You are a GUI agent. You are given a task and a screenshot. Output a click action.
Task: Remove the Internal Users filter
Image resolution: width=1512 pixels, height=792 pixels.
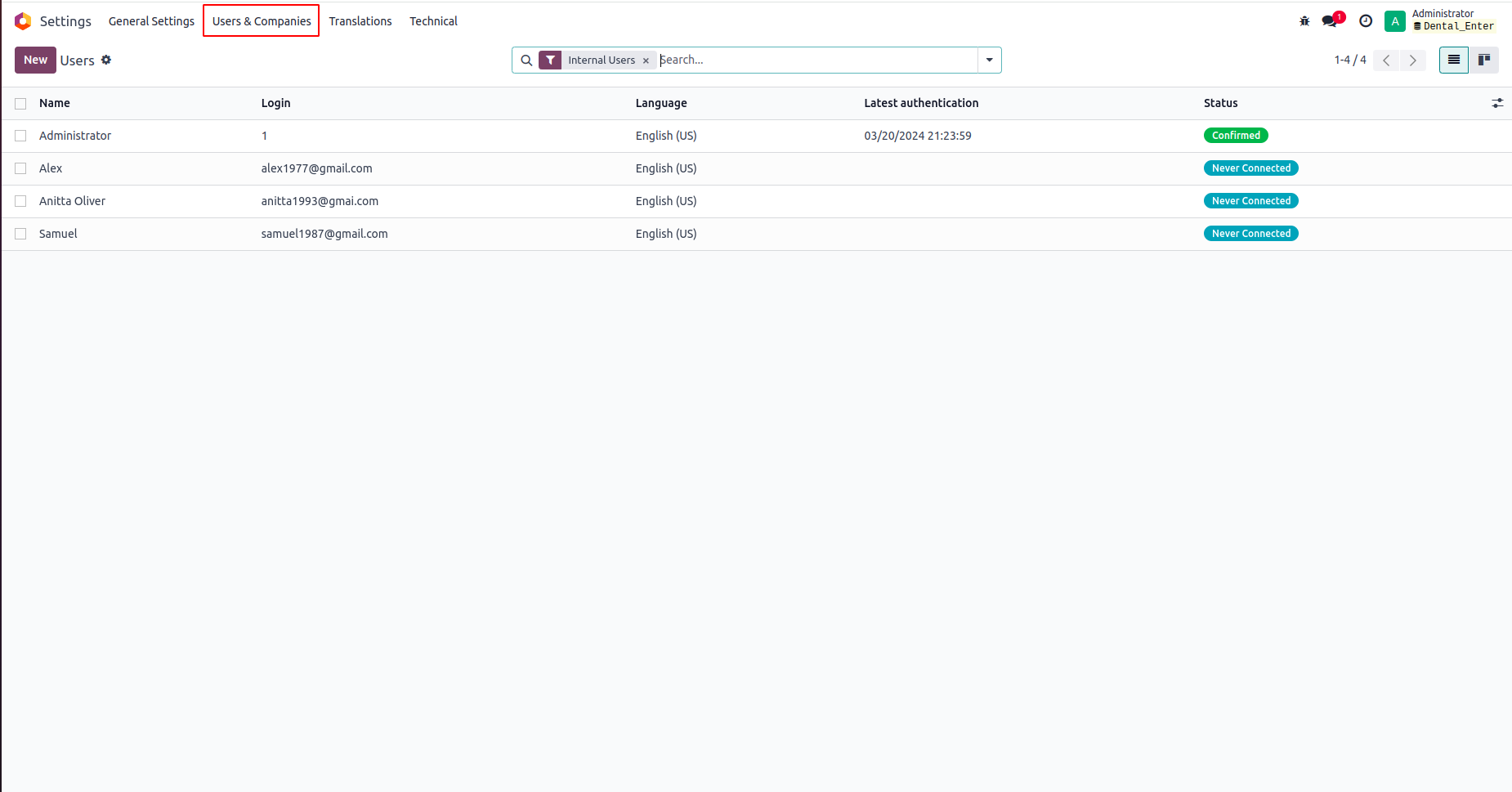point(646,60)
